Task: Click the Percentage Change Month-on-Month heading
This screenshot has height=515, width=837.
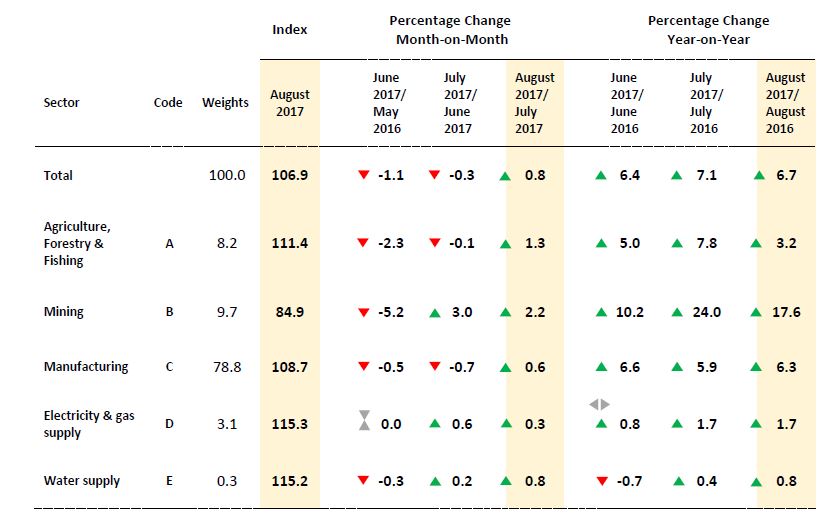Action: pos(451,30)
